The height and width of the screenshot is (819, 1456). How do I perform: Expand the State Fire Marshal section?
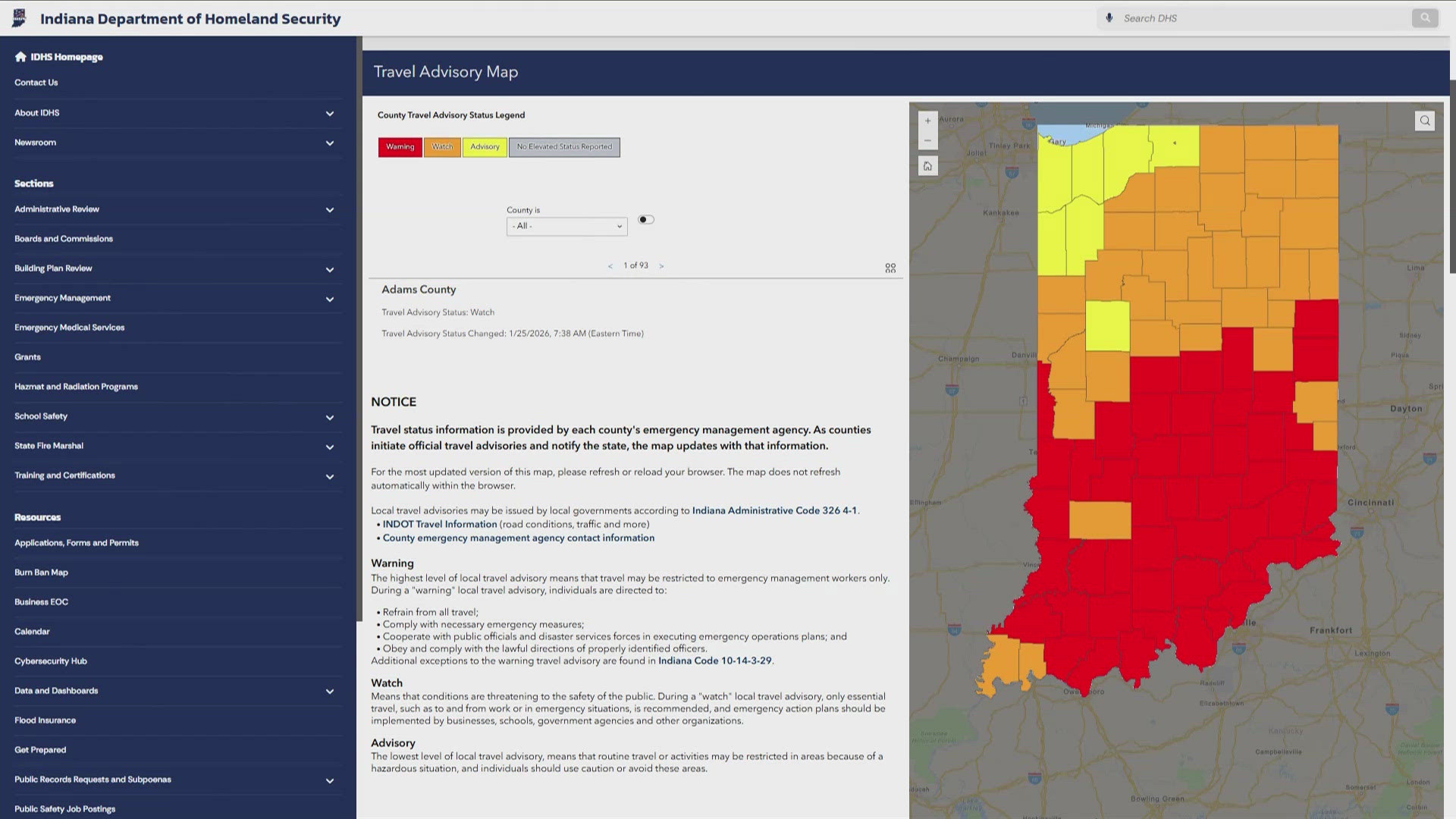pos(330,447)
